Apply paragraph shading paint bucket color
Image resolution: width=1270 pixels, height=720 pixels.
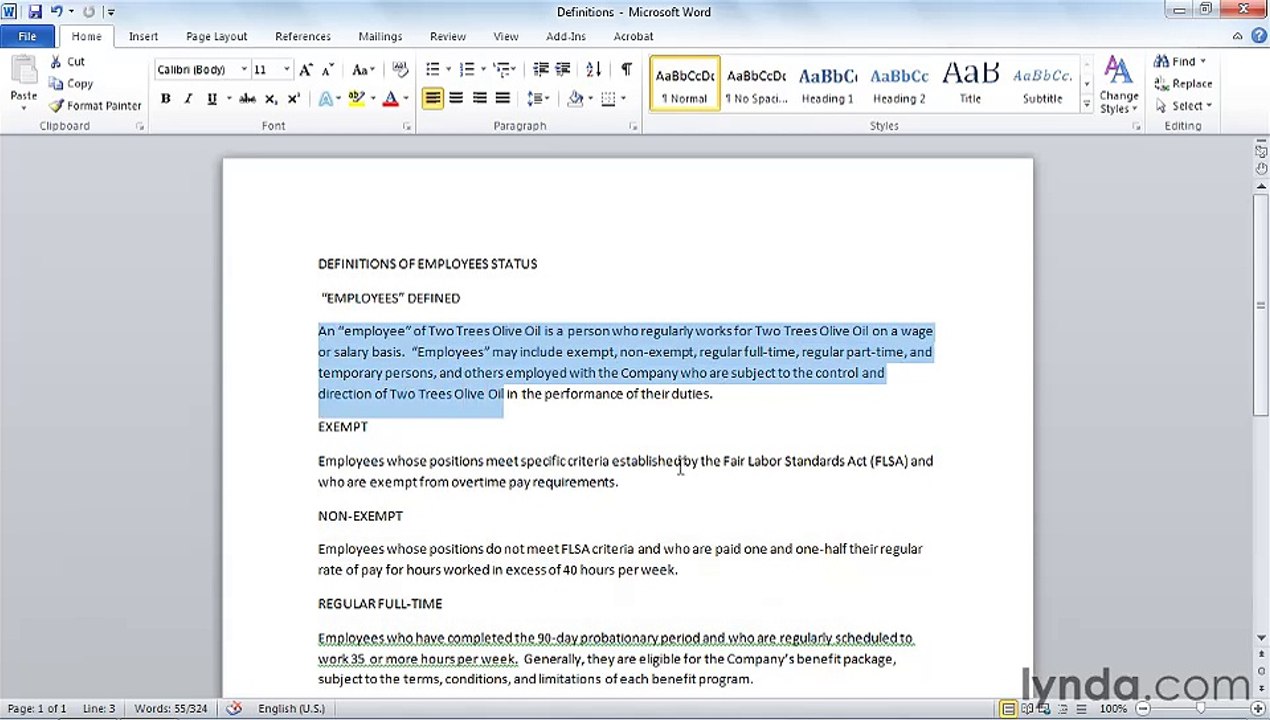[575, 99]
